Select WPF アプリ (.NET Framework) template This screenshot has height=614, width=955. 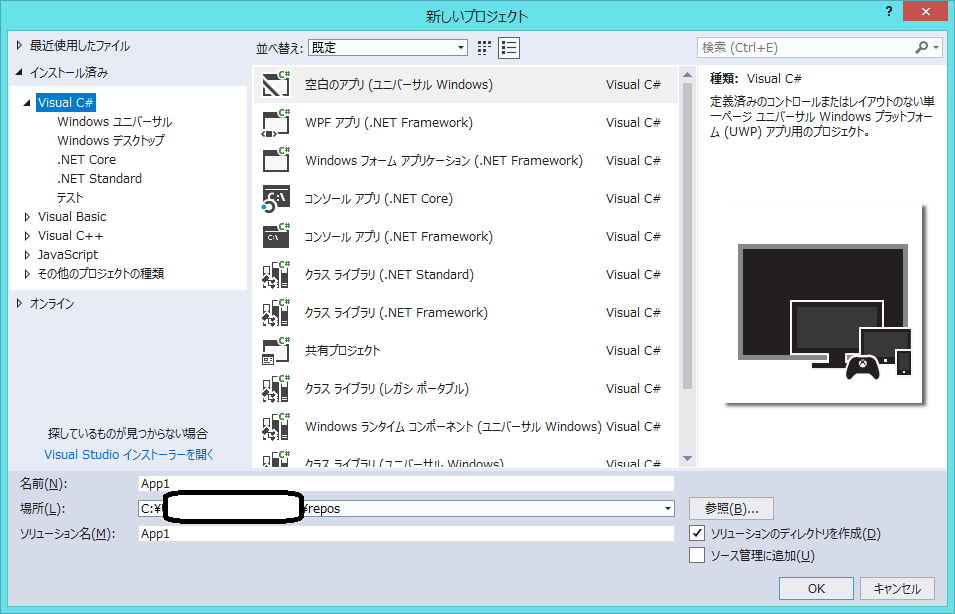465,122
